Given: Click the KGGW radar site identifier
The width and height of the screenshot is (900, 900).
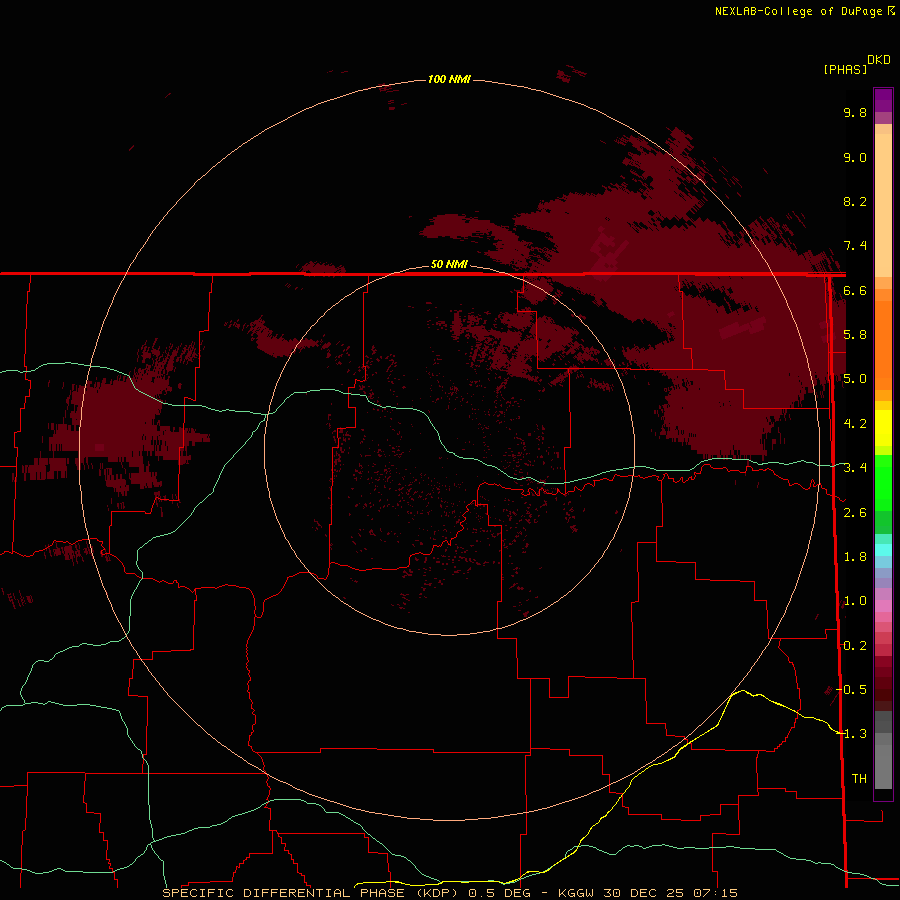Looking at the screenshot, I should [x=576, y=893].
